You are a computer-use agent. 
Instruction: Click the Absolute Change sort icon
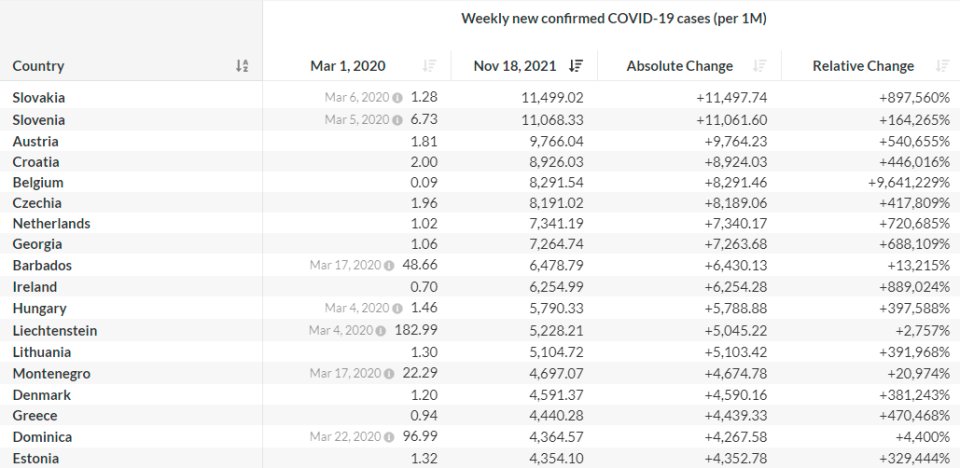[760, 66]
